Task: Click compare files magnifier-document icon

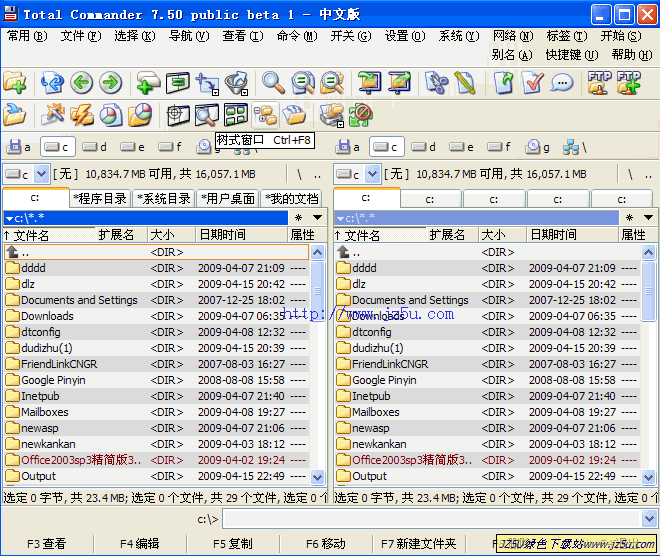Action: click(303, 82)
